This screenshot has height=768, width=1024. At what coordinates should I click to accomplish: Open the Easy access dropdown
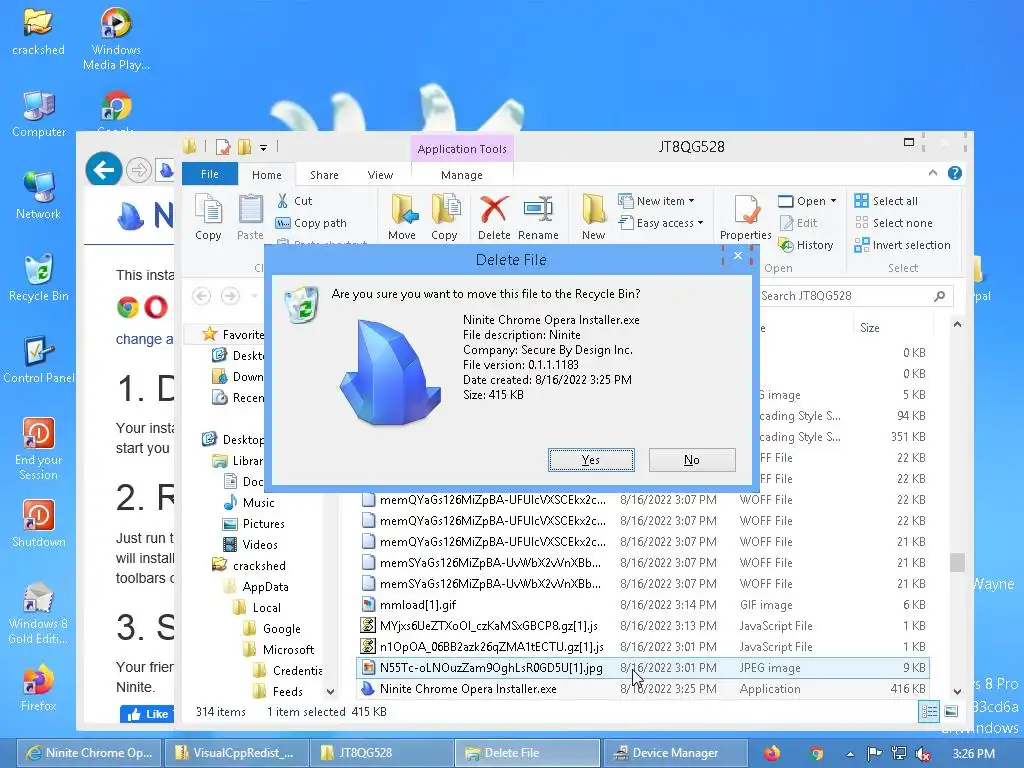click(x=662, y=223)
